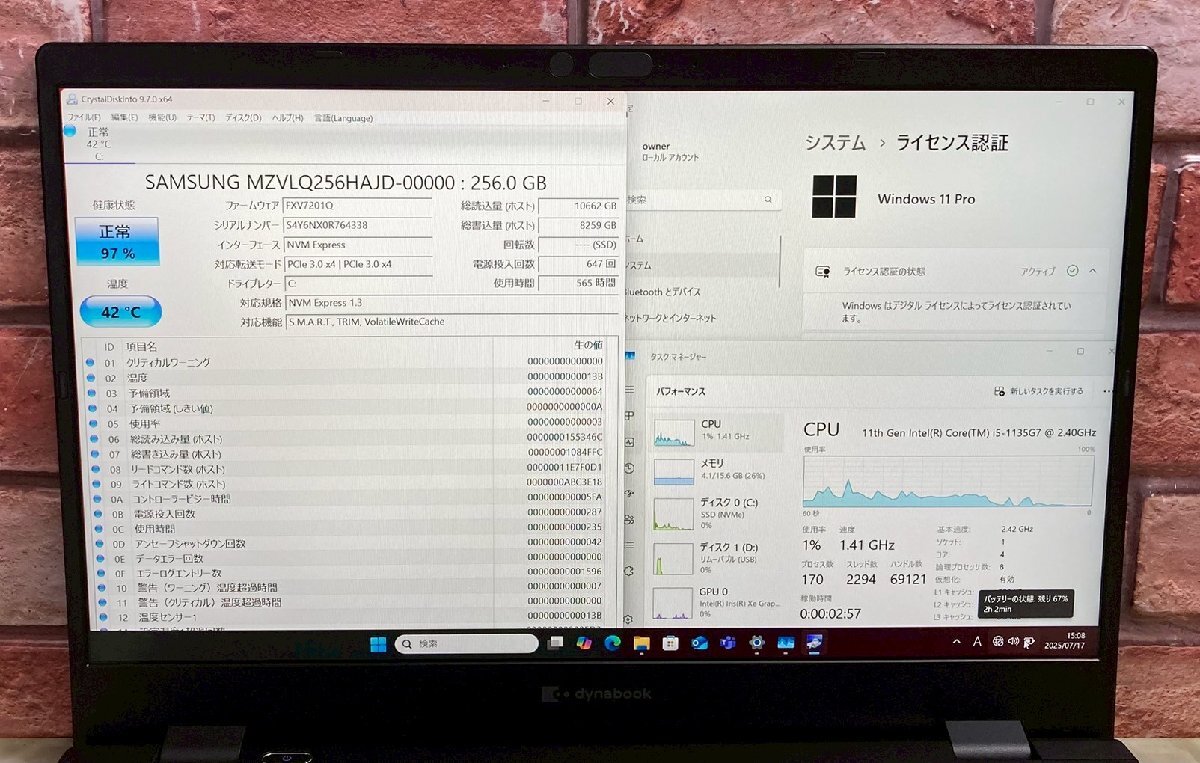The image size is (1200, 763).
Task: Click the firmware field FXV7201Q
Action: (357, 205)
